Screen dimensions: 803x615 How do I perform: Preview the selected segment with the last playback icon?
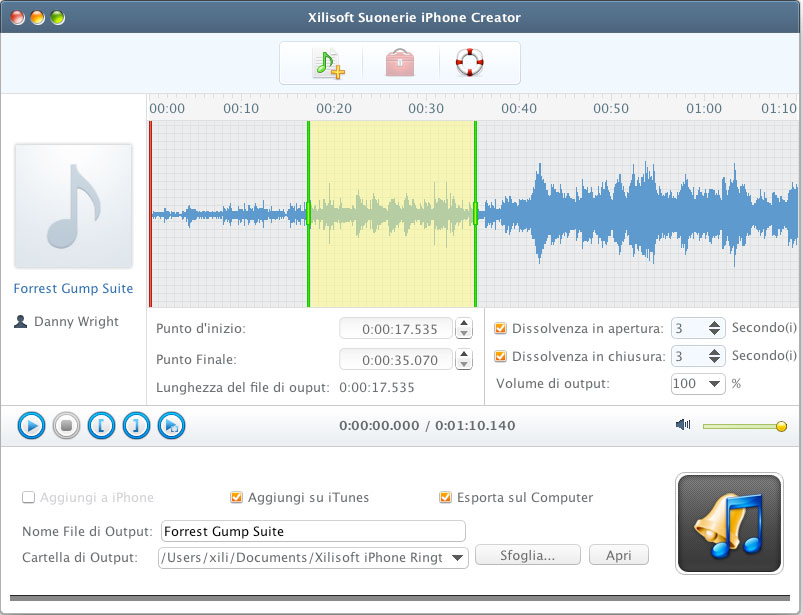click(170, 425)
